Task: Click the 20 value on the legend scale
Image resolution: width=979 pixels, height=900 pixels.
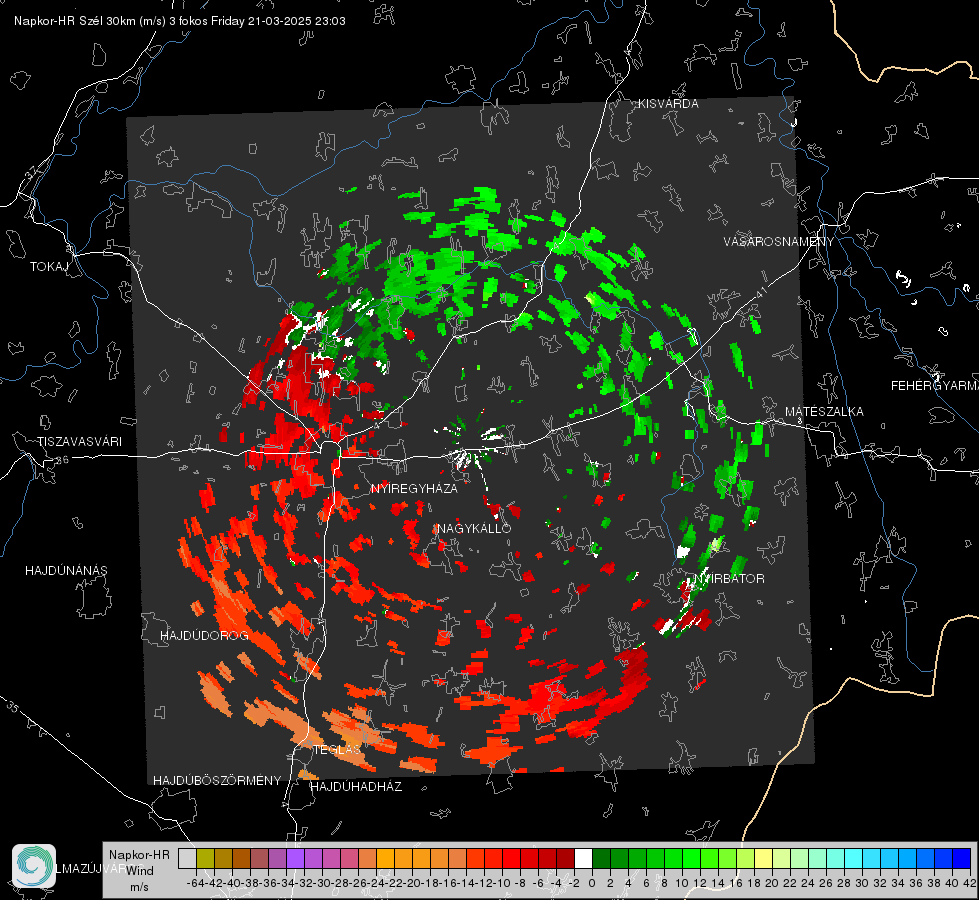Action: click(772, 883)
